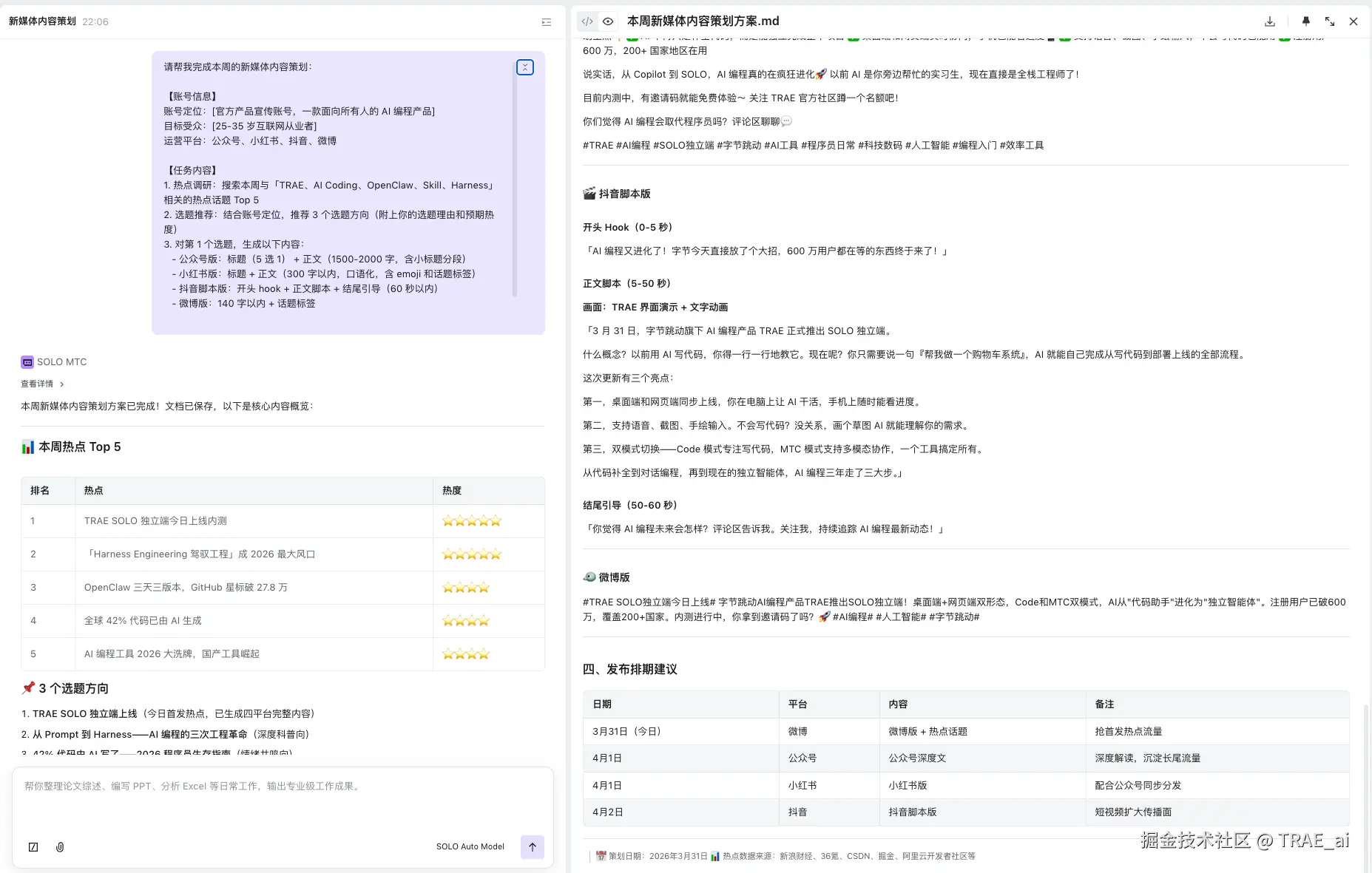This screenshot has width=1372, height=873.
Task: Switch document to source code view
Action: (587, 21)
